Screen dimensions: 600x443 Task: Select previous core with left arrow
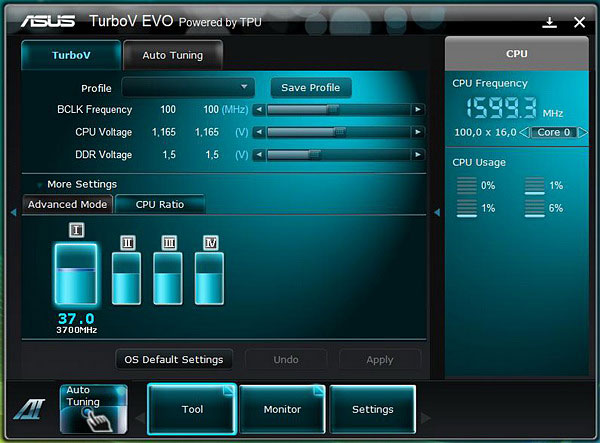pos(524,132)
